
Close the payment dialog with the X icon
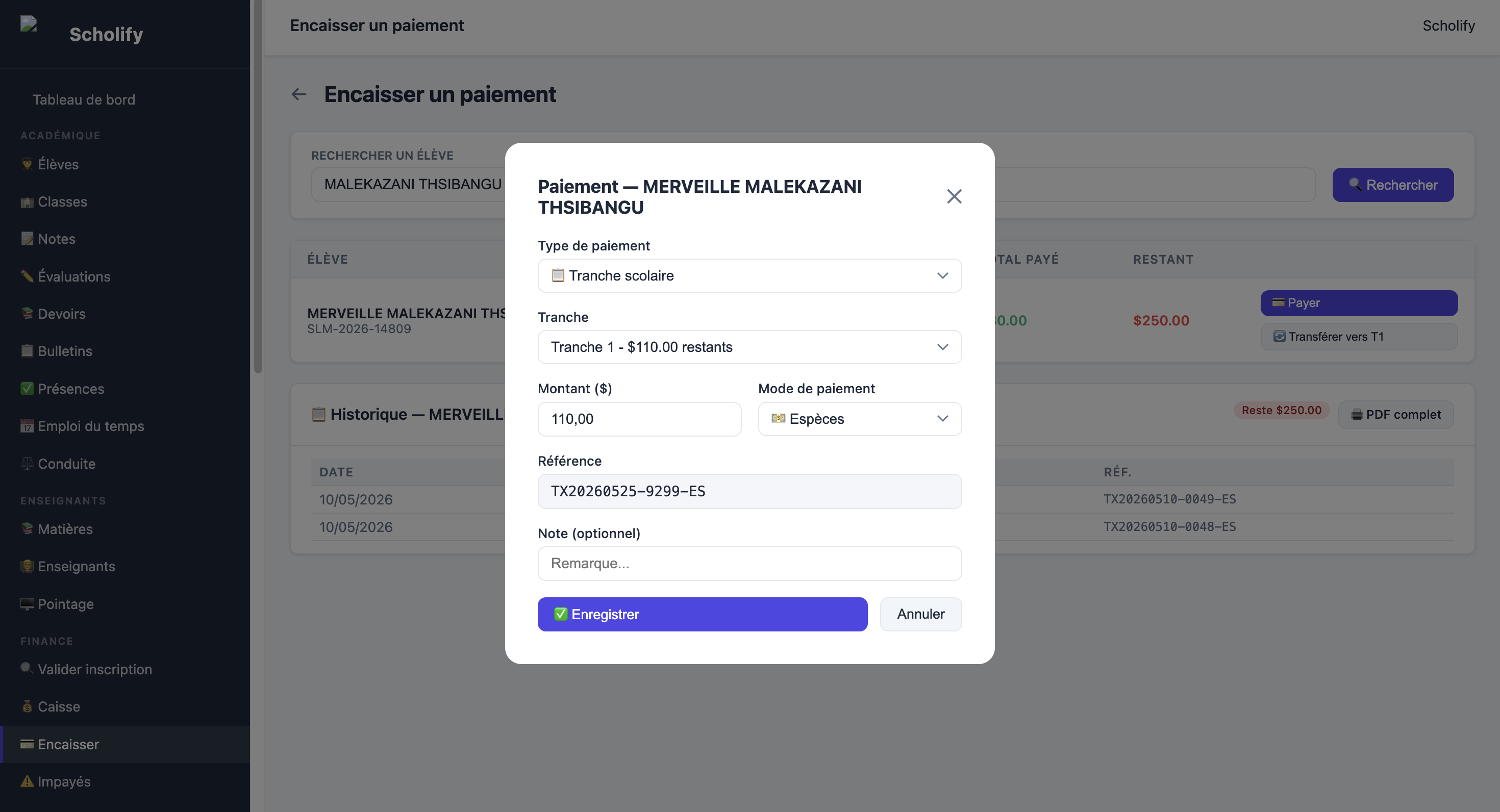(954, 196)
